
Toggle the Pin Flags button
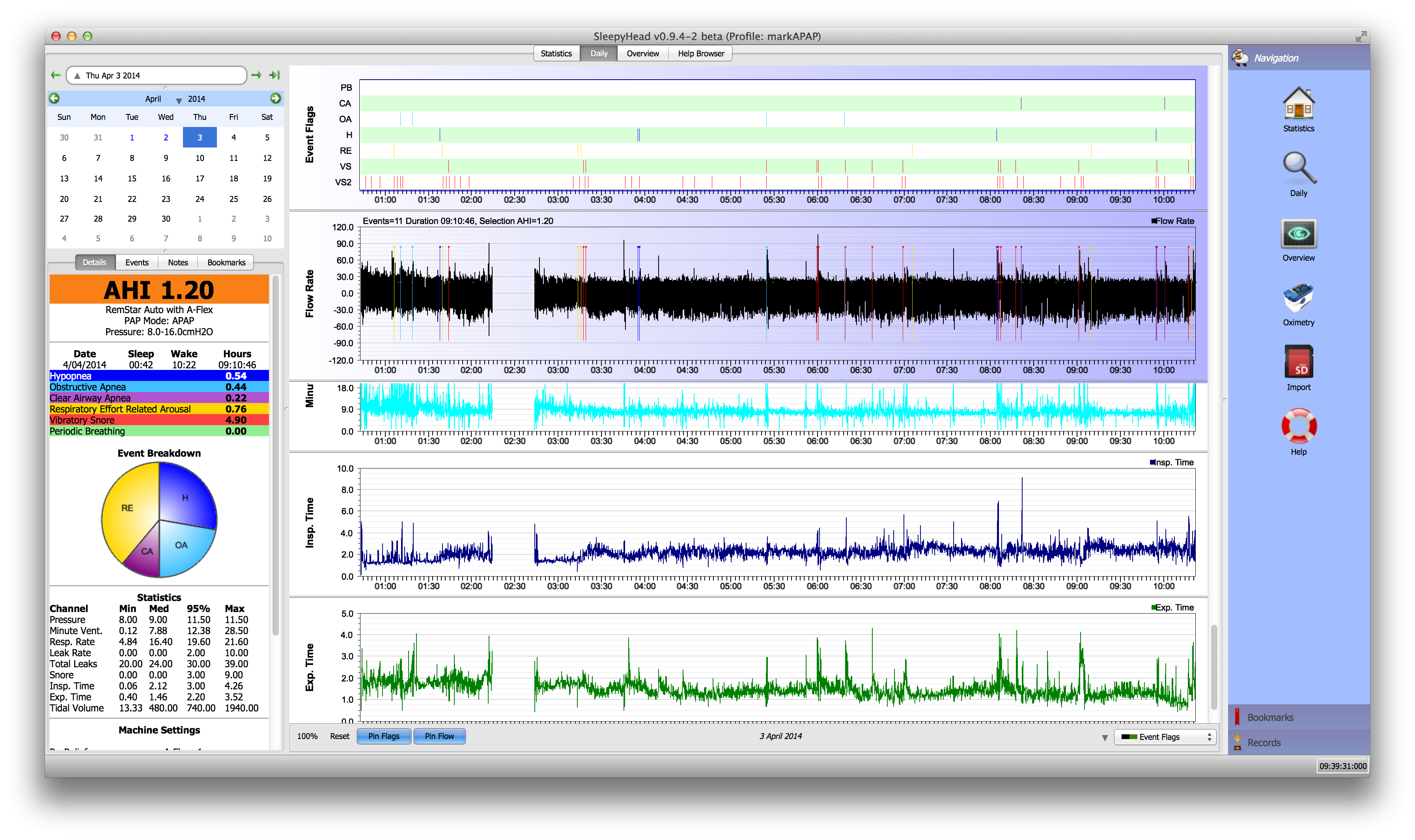(x=384, y=736)
